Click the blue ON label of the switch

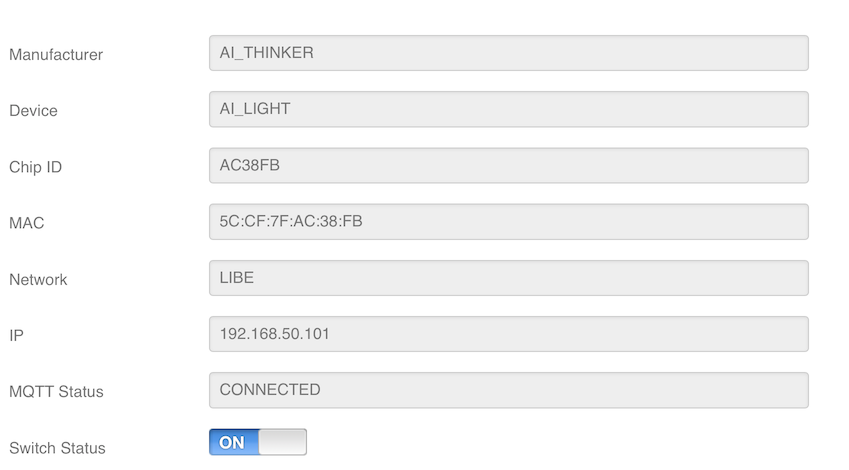(232, 442)
